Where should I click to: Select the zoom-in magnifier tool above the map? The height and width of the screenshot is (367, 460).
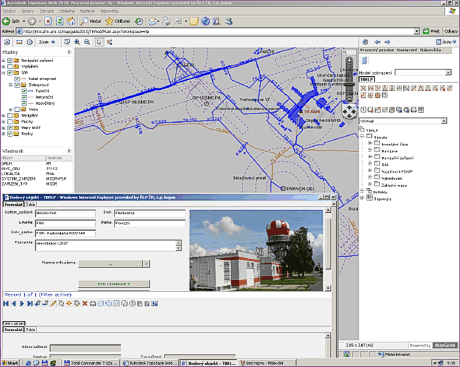coord(77,42)
